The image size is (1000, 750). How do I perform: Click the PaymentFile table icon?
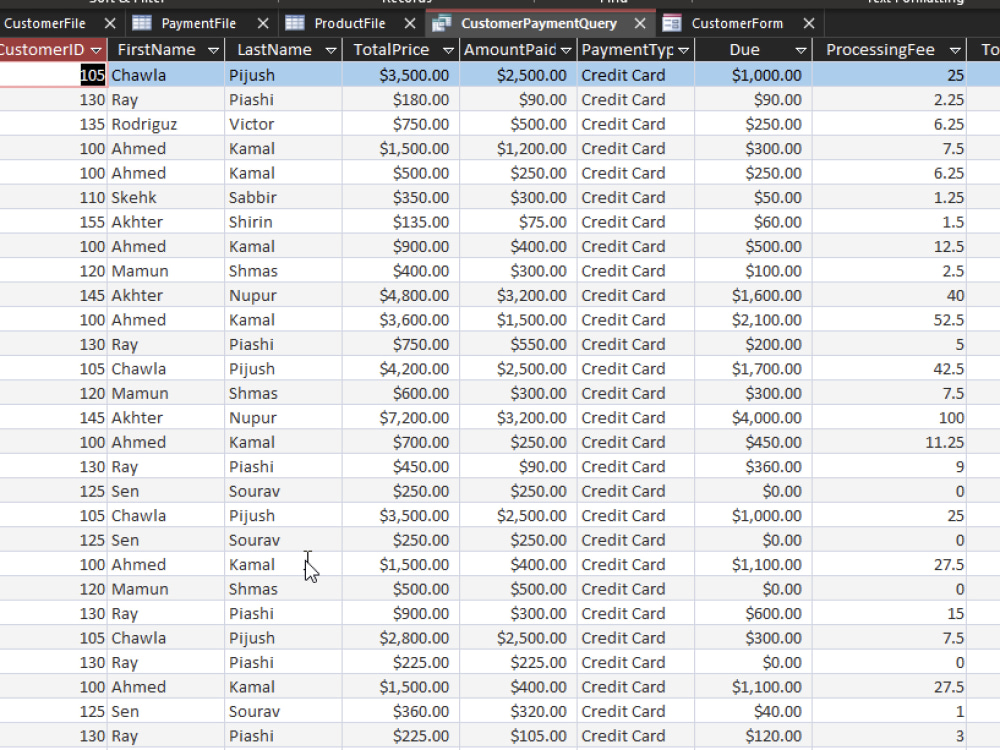click(142, 24)
